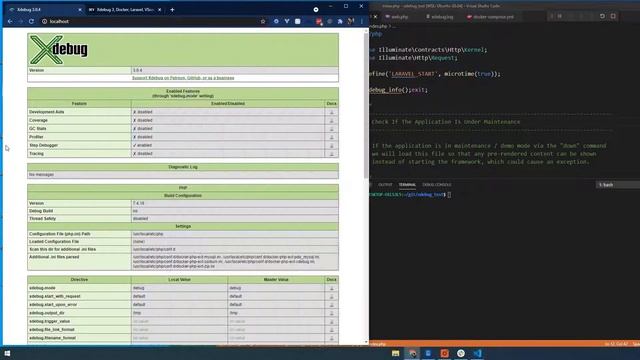Open the Chrome three-dot menu

point(362,21)
